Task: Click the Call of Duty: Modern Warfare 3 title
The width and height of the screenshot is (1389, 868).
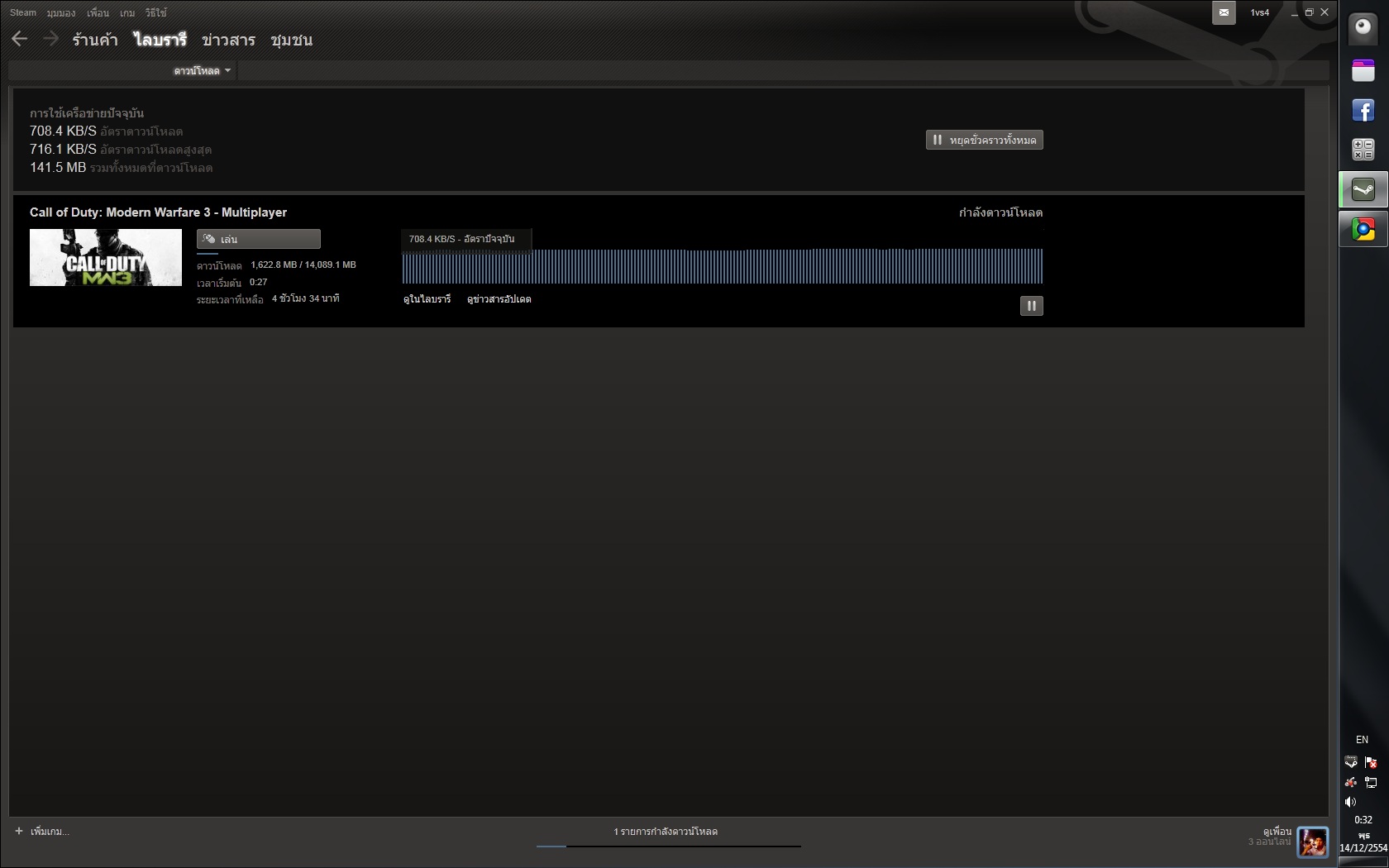Action: coord(158,212)
